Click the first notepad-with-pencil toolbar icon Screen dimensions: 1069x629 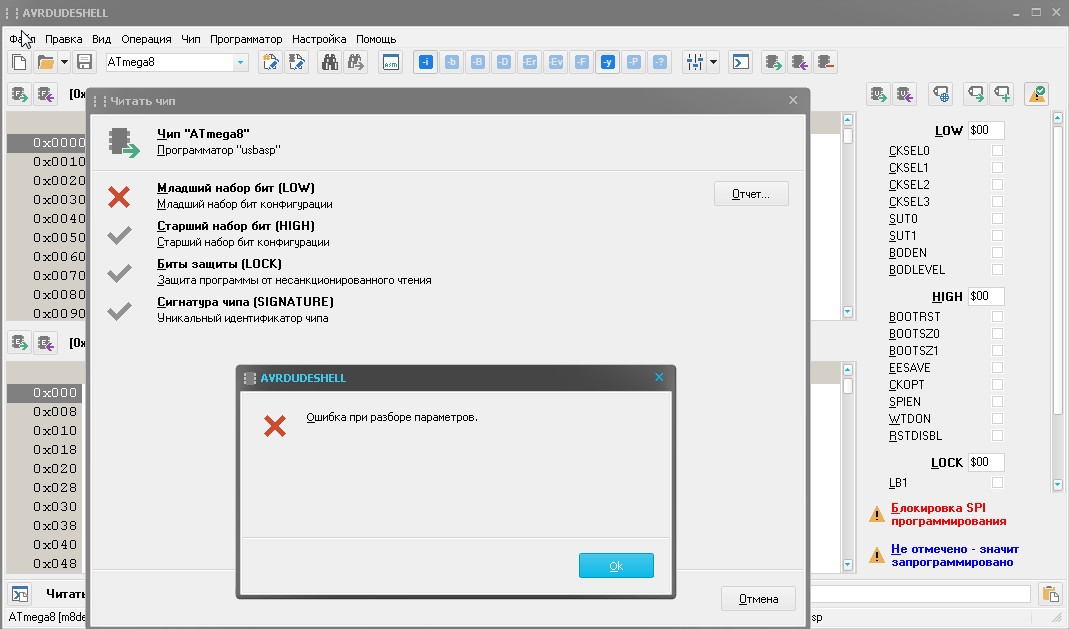click(x=271, y=62)
